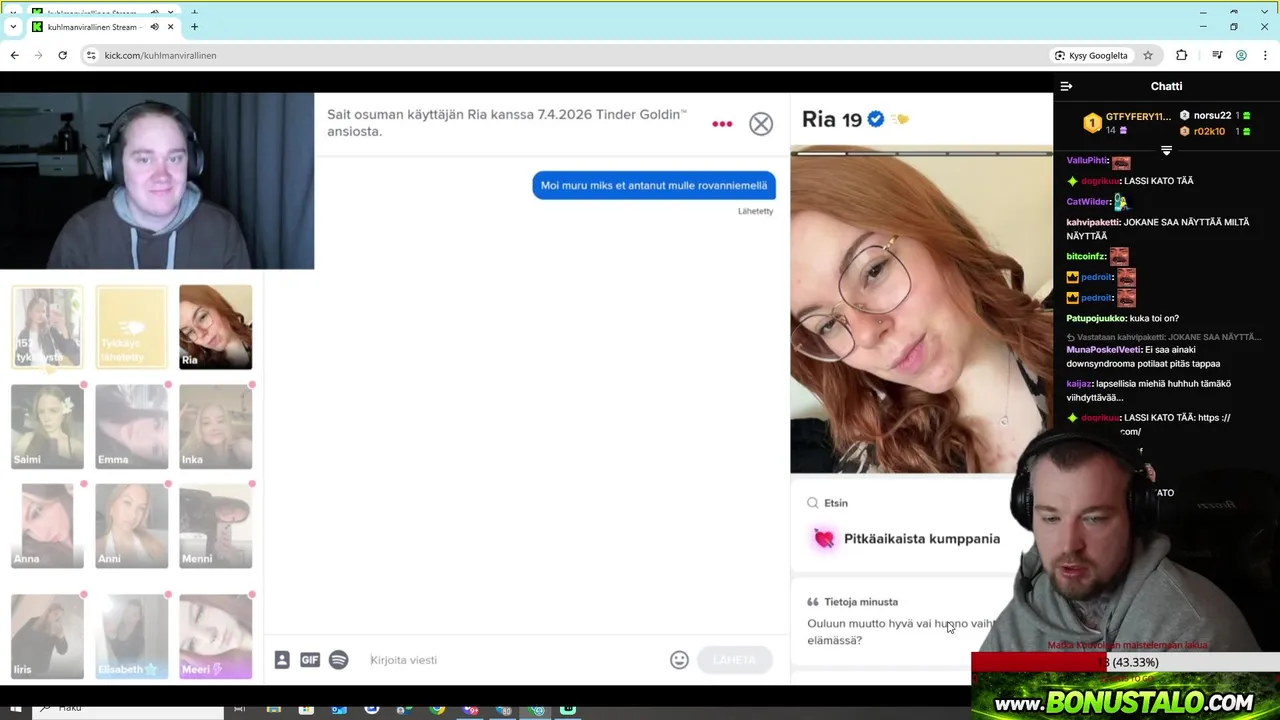Viewport: 1280px width, 720px height.
Task: Click the Kysy Googlelta button
Action: click(x=1091, y=55)
